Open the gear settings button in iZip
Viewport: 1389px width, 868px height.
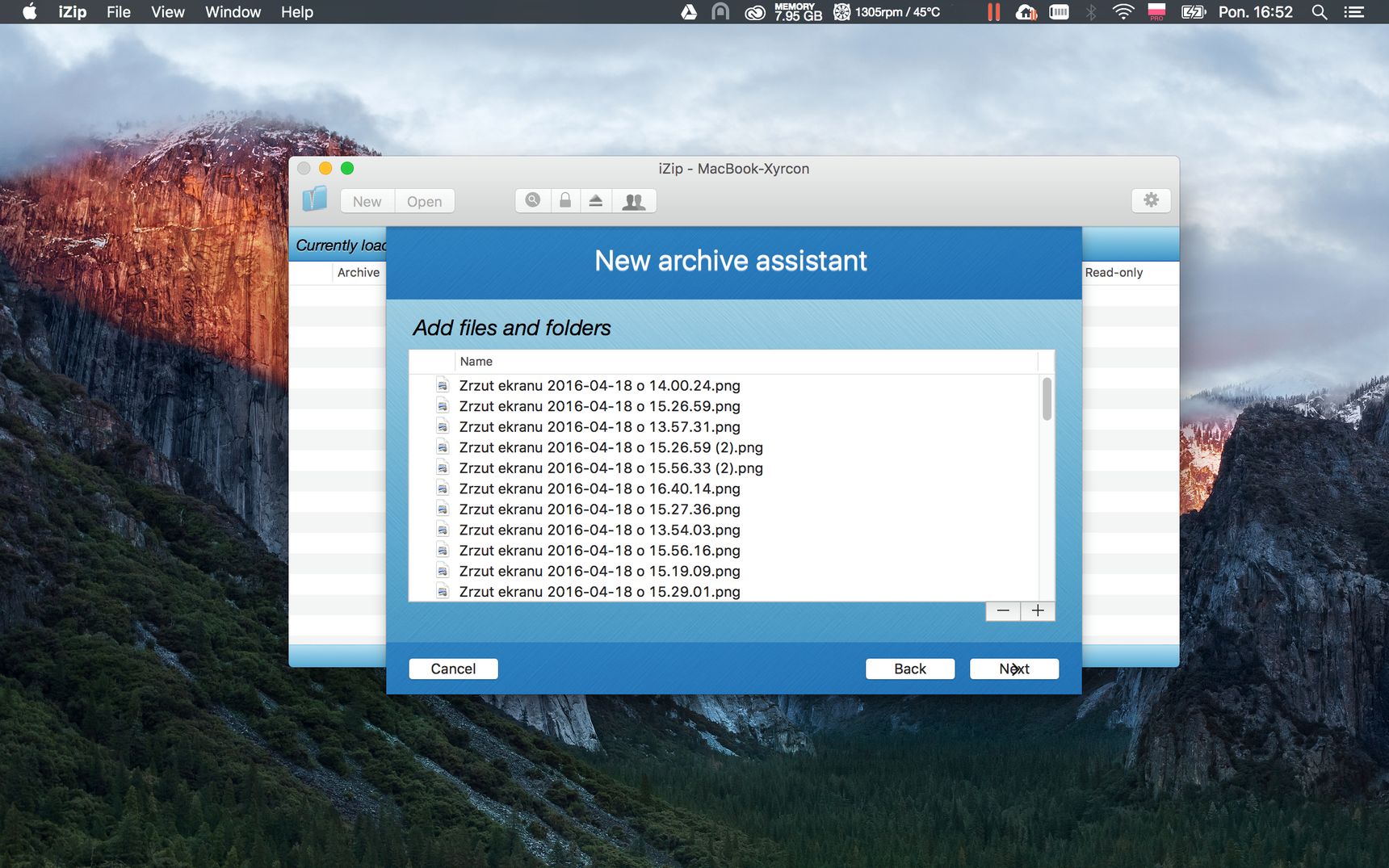[x=1151, y=200]
